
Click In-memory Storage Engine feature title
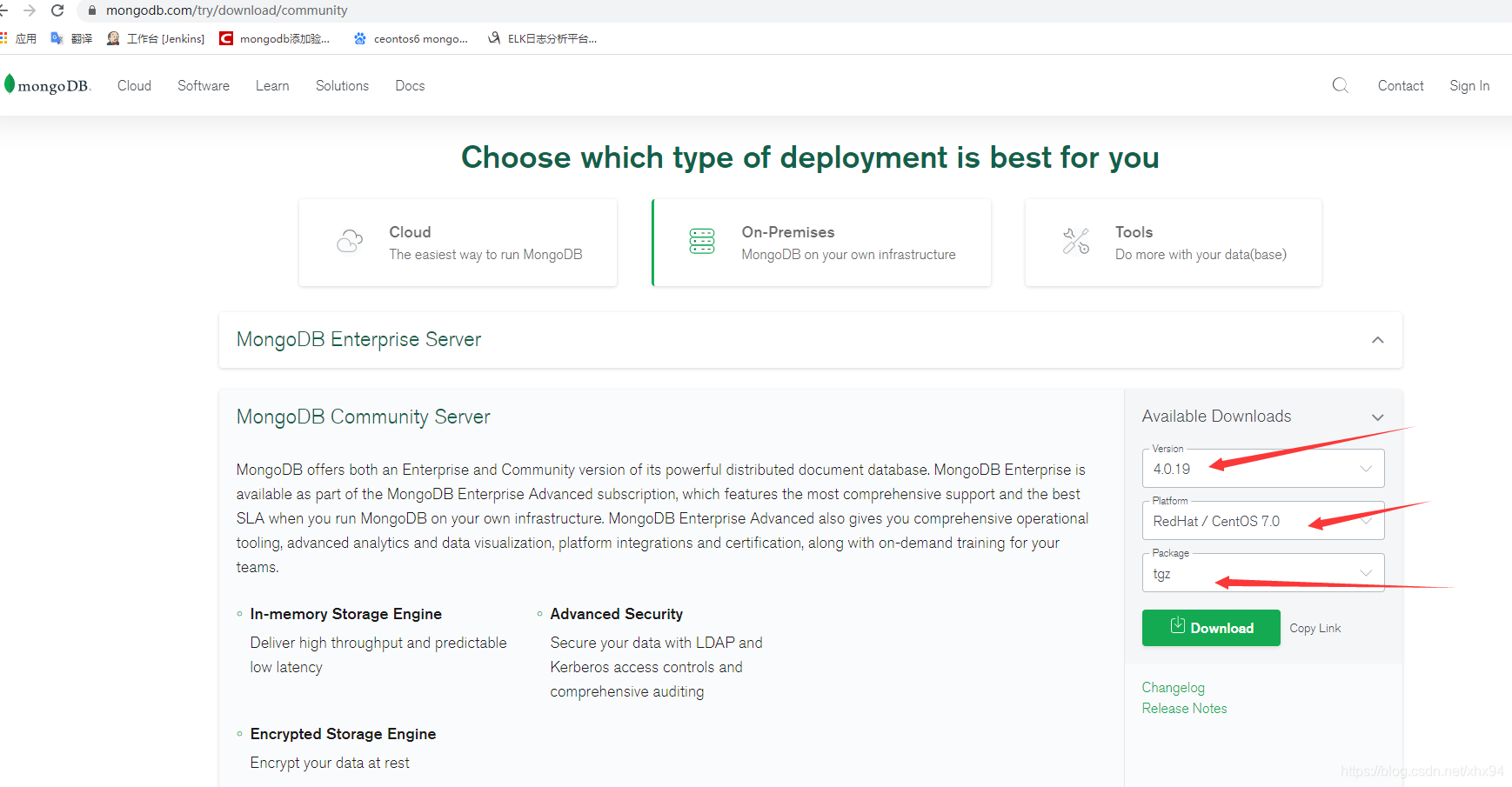click(345, 614)
